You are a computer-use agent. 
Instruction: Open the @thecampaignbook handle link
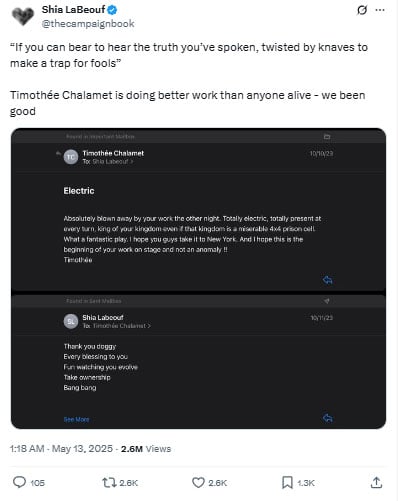coord(88,24)
